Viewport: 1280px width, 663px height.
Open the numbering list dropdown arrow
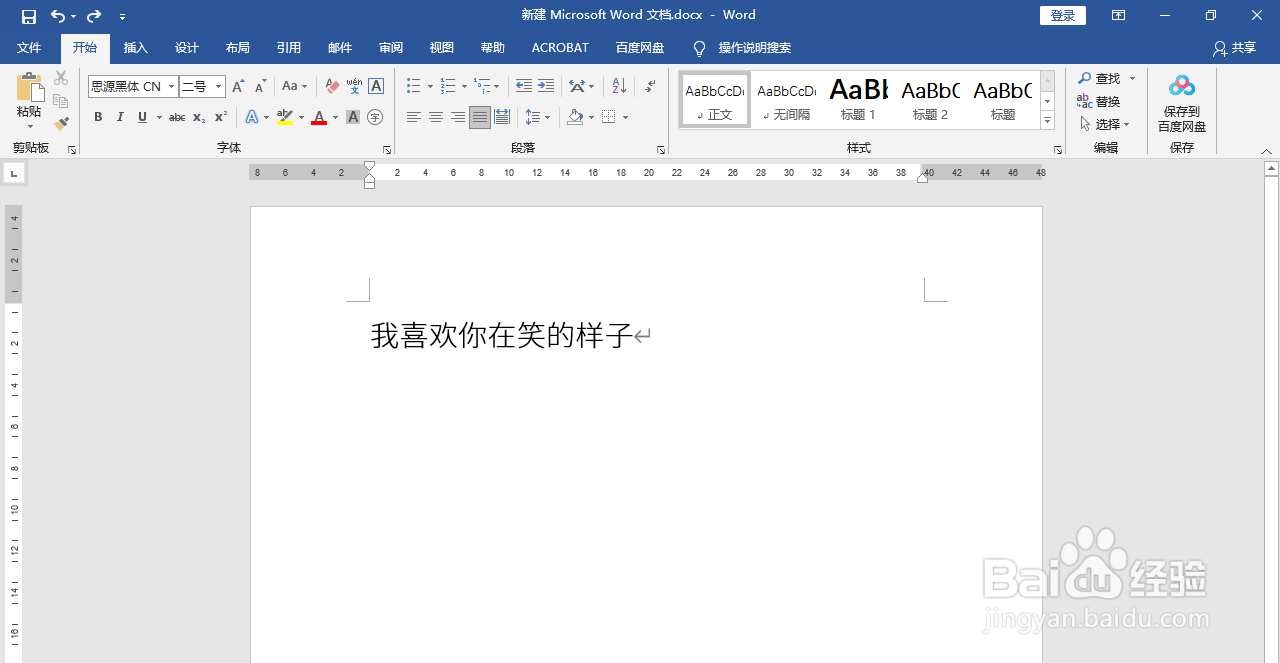pos(464,87)
